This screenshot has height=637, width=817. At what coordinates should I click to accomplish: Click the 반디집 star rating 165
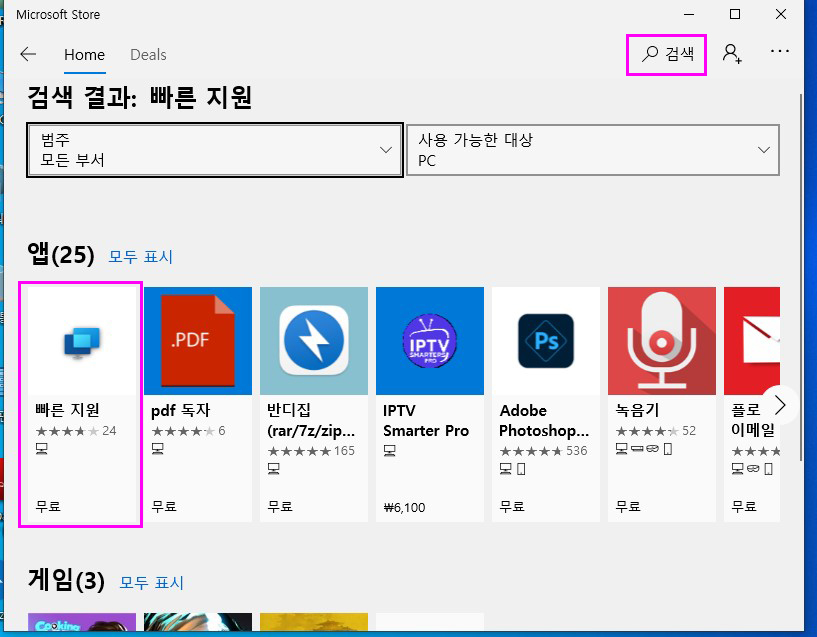(x=311, y=451)
